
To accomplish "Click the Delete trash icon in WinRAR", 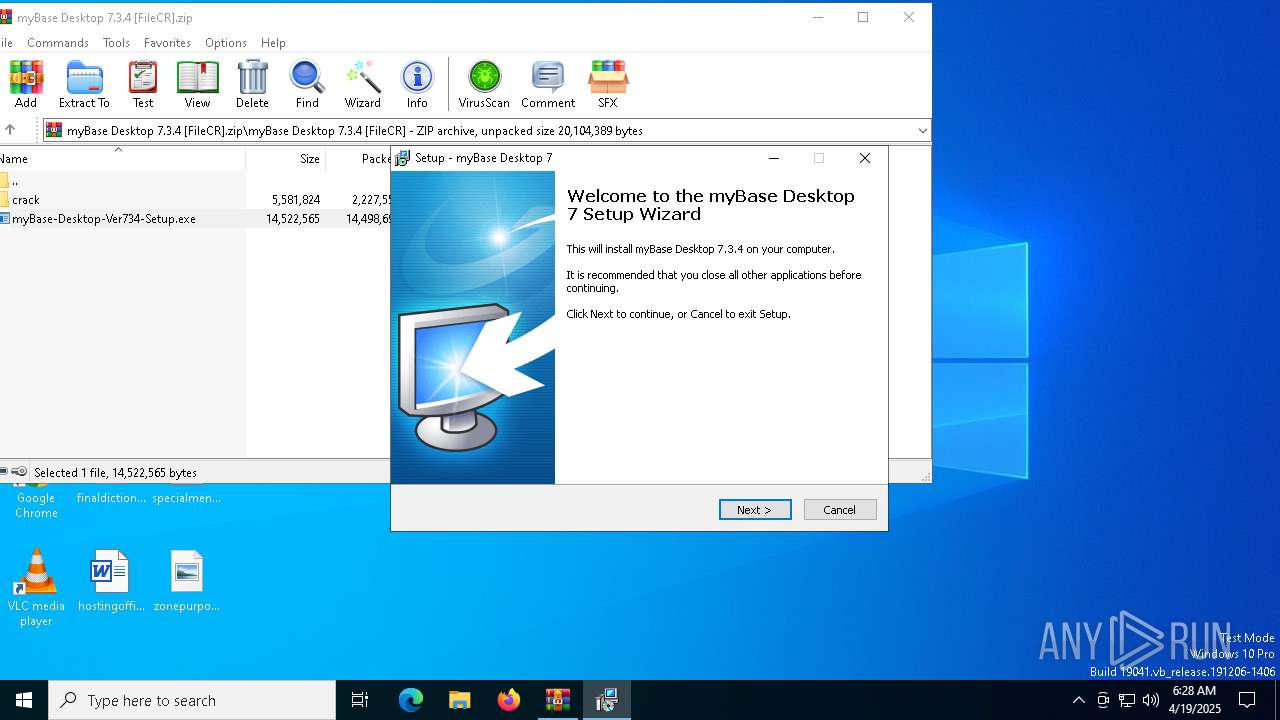I will point(252,84).
